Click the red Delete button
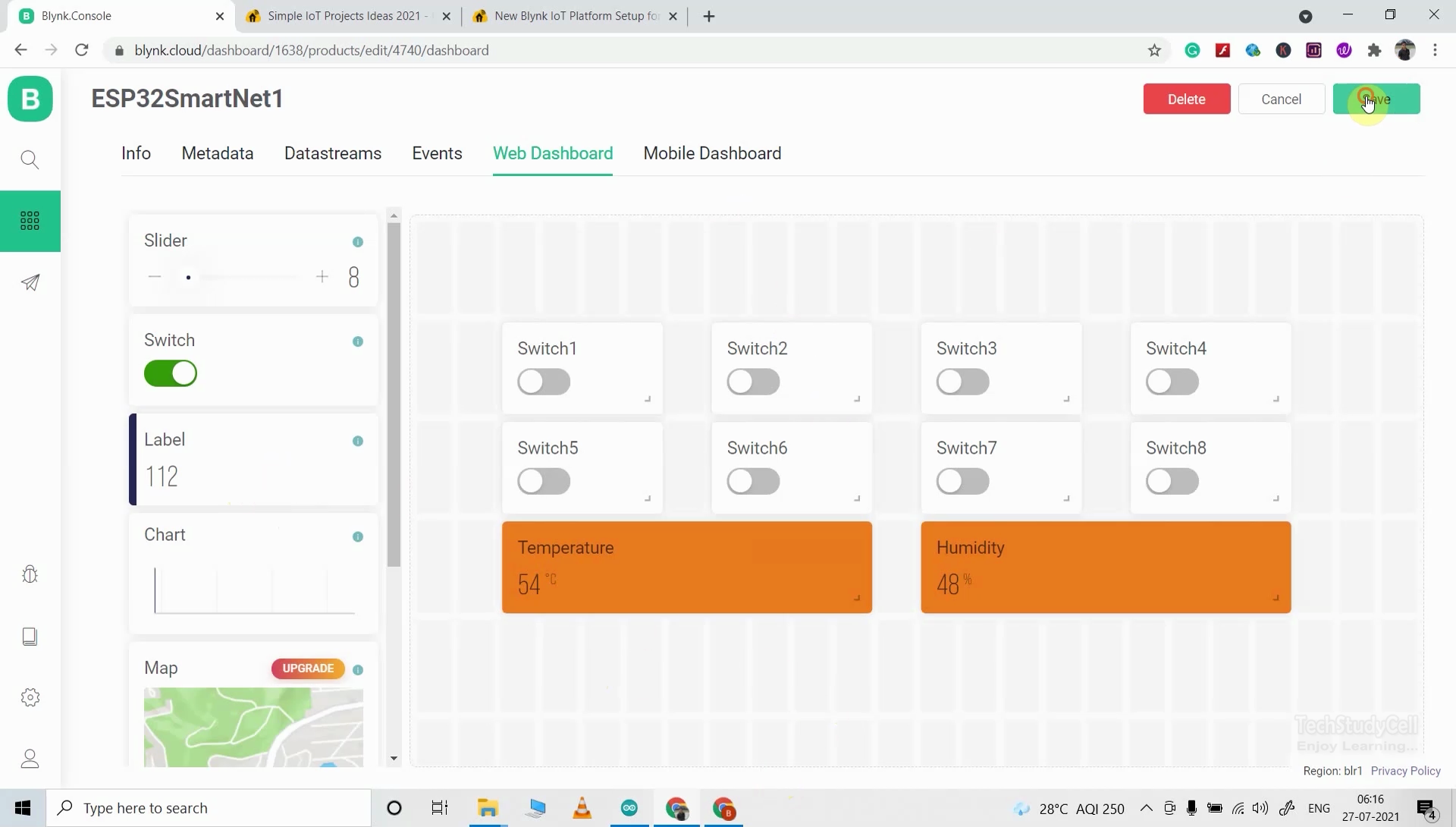Screen dimensions: 1456x827 click(1186, 99)
